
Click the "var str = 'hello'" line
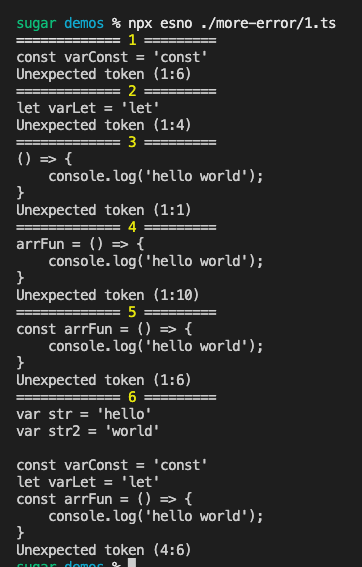coord(84,414)
